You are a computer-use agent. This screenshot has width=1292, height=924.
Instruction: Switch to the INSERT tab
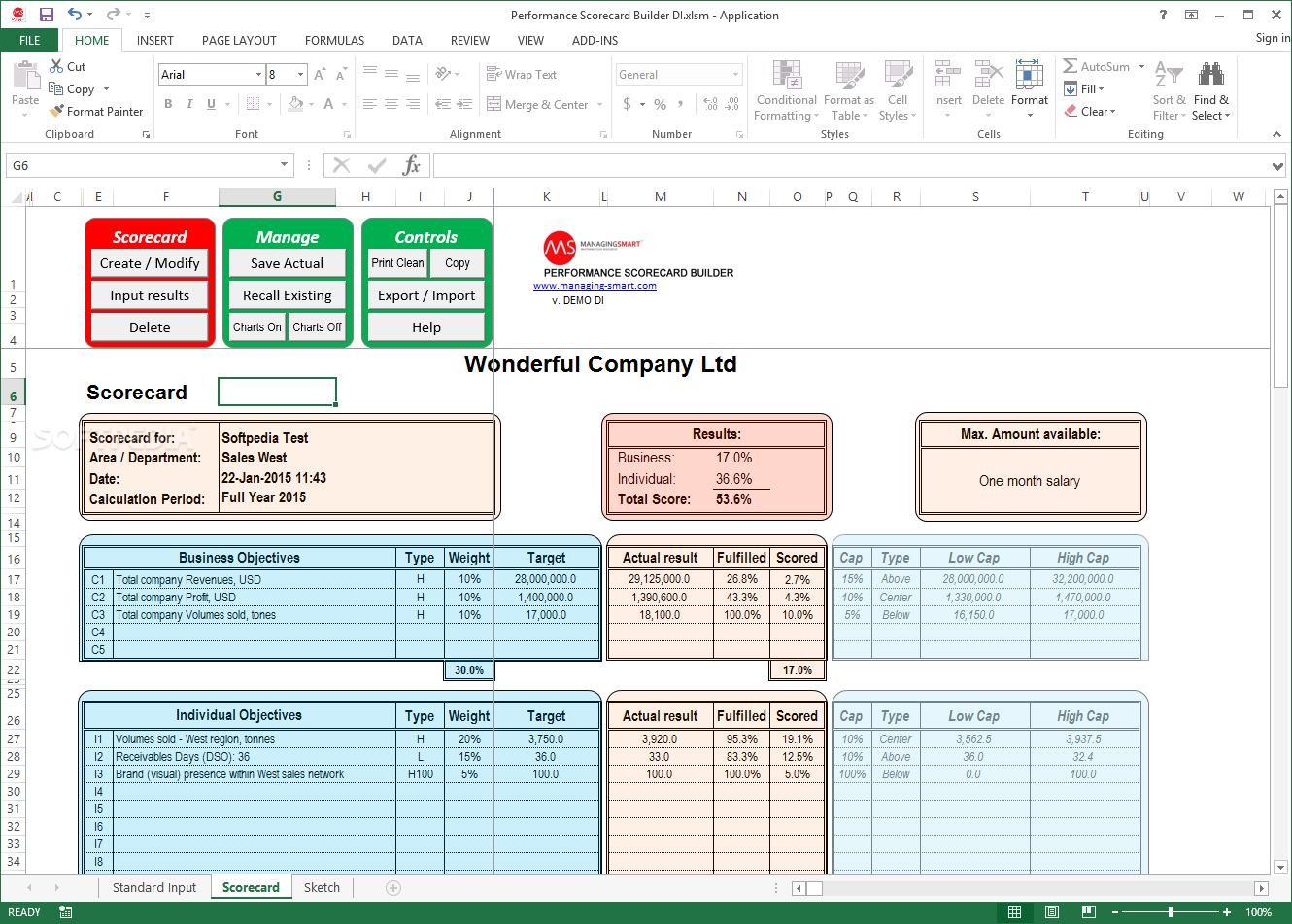point(155,40)
